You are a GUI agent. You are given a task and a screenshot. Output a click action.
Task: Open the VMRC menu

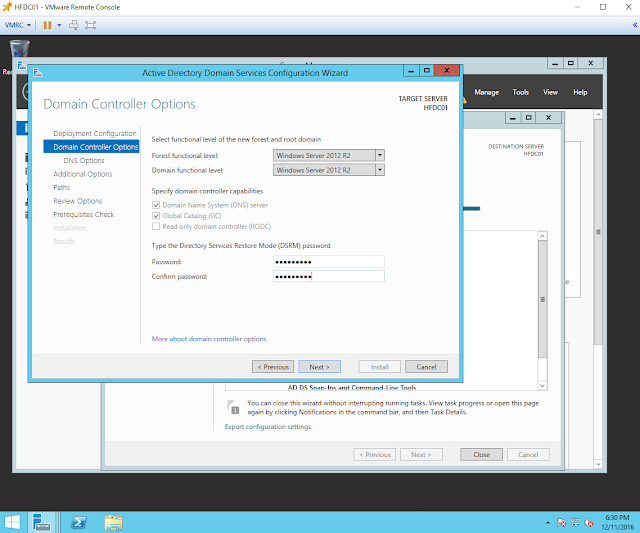[x=18, y=25]
